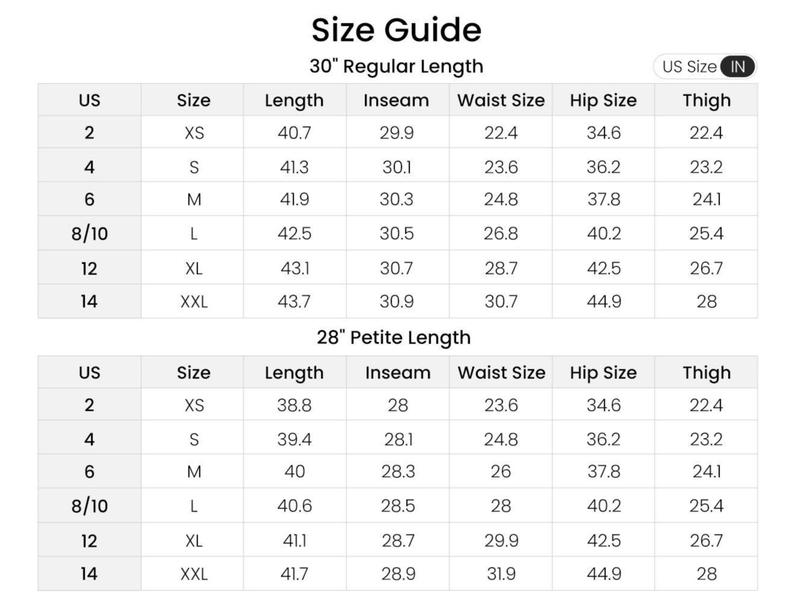This screenshot has width=800, height=600.
Task: Select the 28.3 inseam value for Petite M
Action: 397,472
